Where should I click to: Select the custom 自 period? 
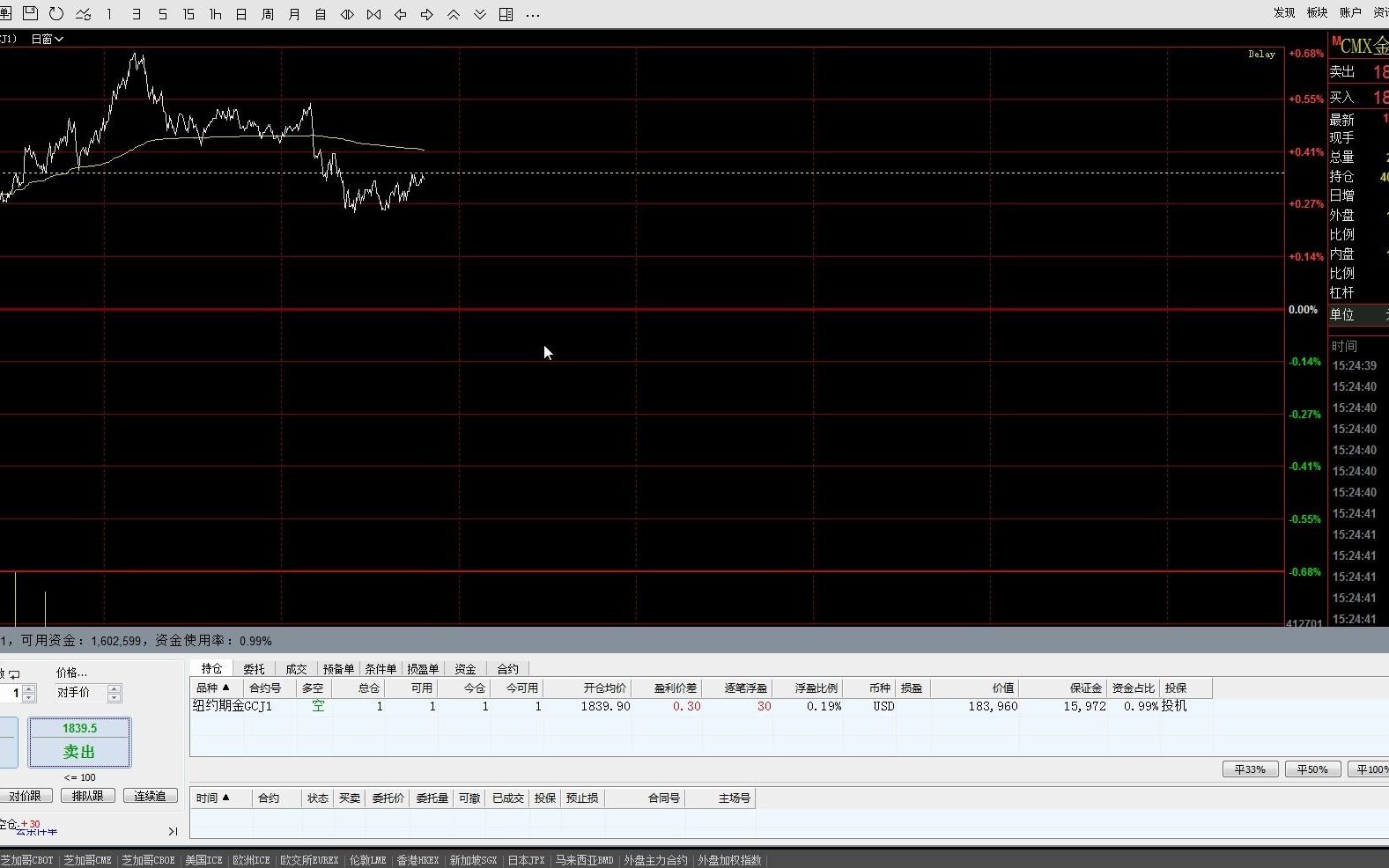tap(321, 14)
